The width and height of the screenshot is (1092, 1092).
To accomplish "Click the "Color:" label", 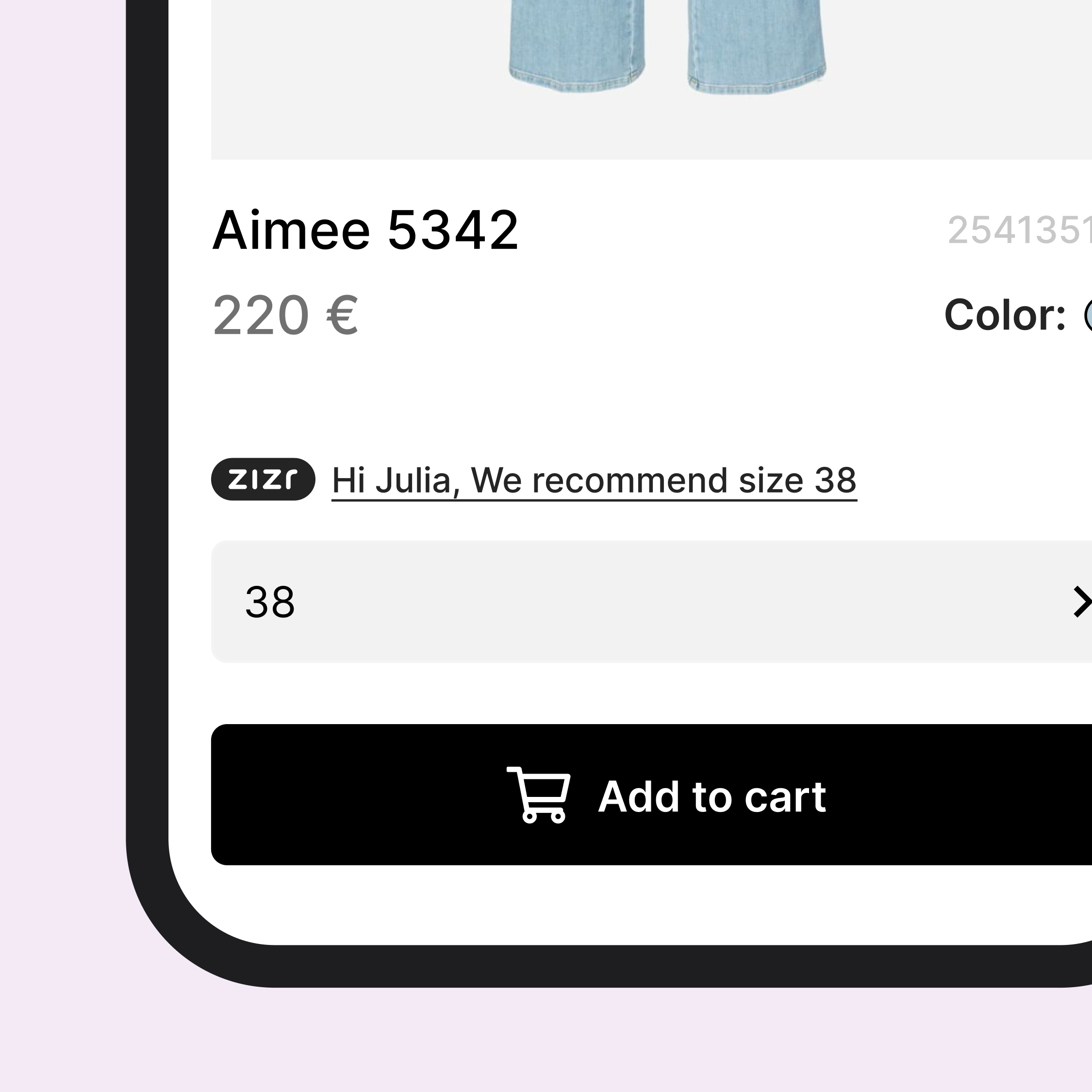I will pyautogui.click(x=1004, y=315).
